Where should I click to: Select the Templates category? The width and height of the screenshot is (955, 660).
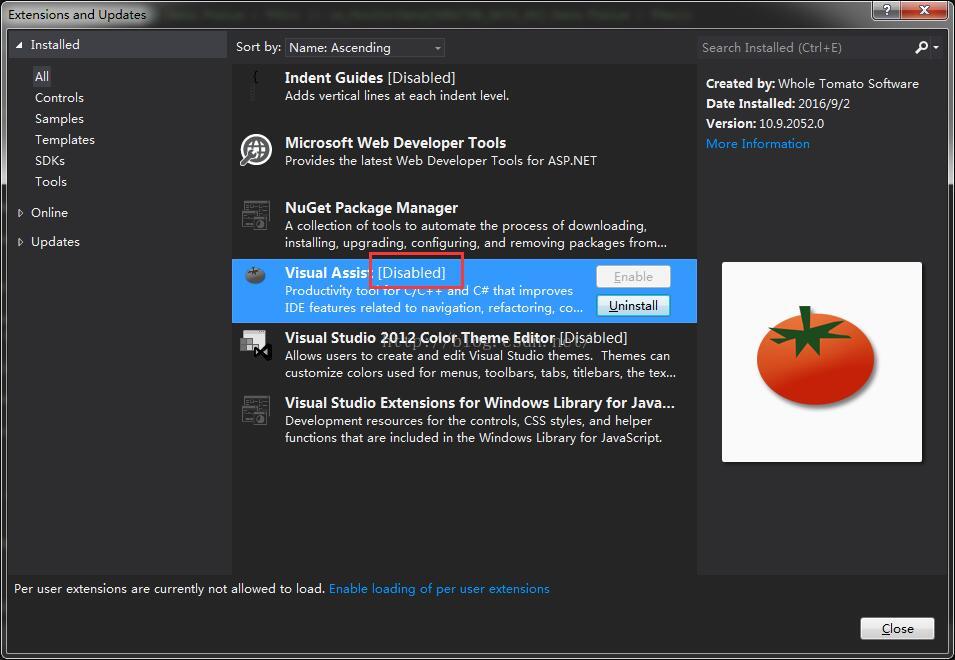(x=65, y=139)
